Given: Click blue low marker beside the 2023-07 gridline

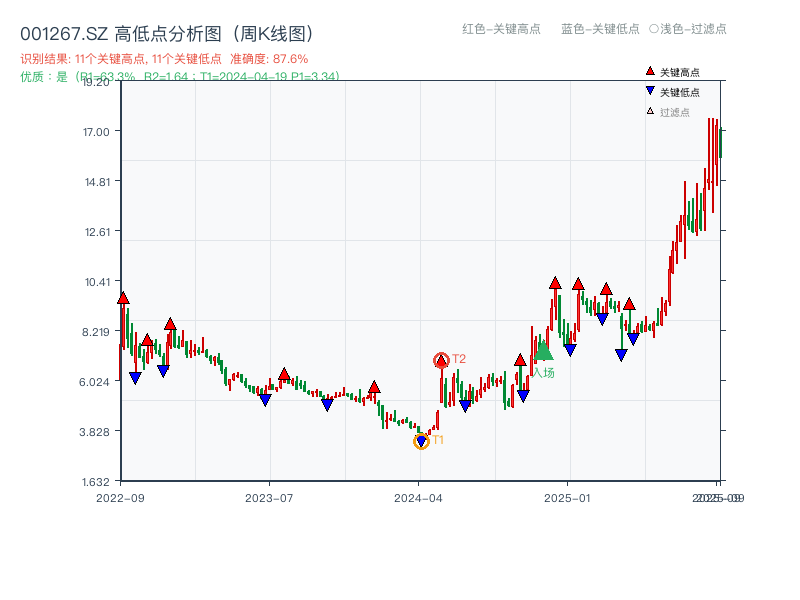Looking at the screenshot, I should click(265, 400).
